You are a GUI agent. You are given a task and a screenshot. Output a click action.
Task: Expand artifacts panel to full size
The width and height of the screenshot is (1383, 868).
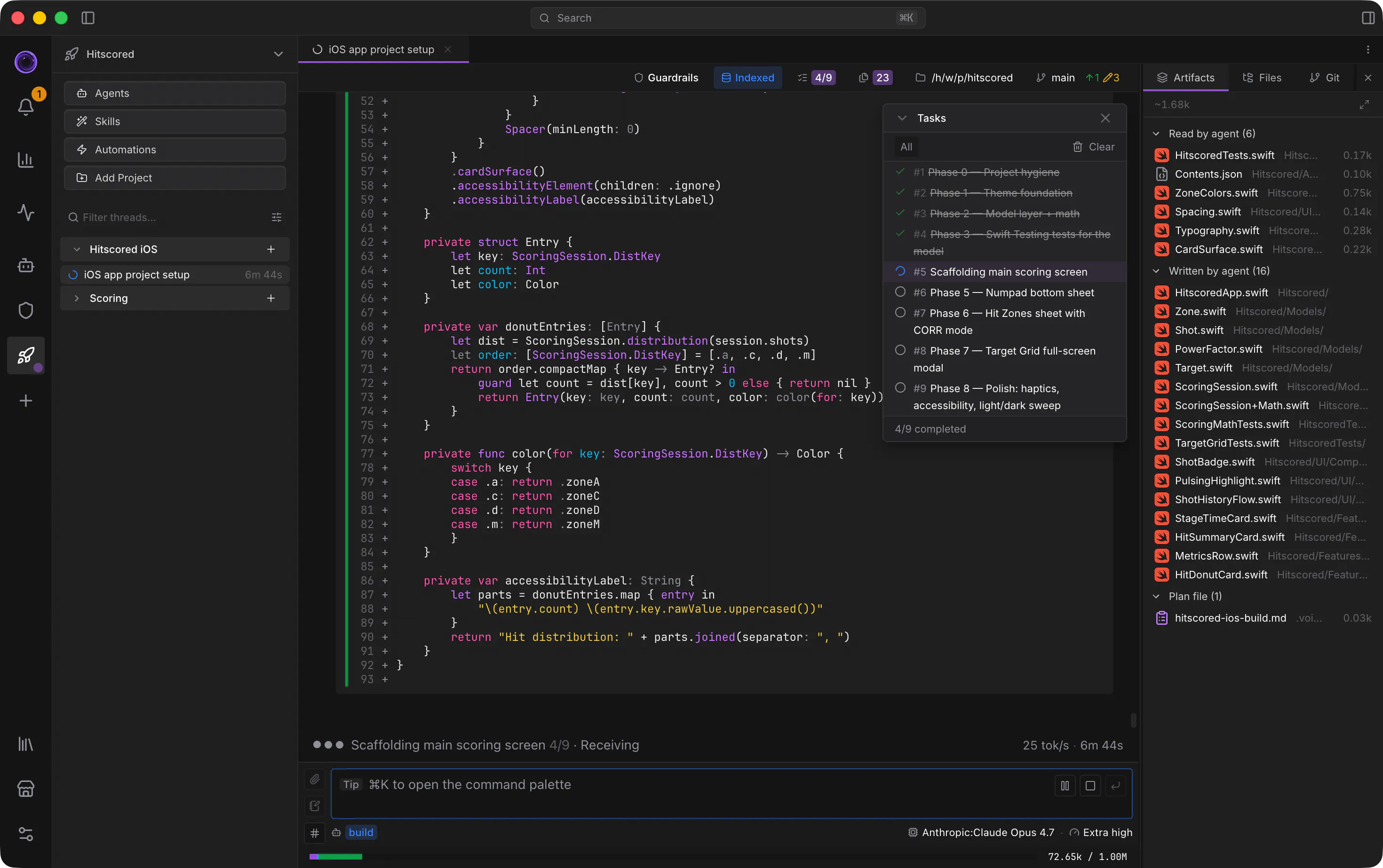point(1365,104)
